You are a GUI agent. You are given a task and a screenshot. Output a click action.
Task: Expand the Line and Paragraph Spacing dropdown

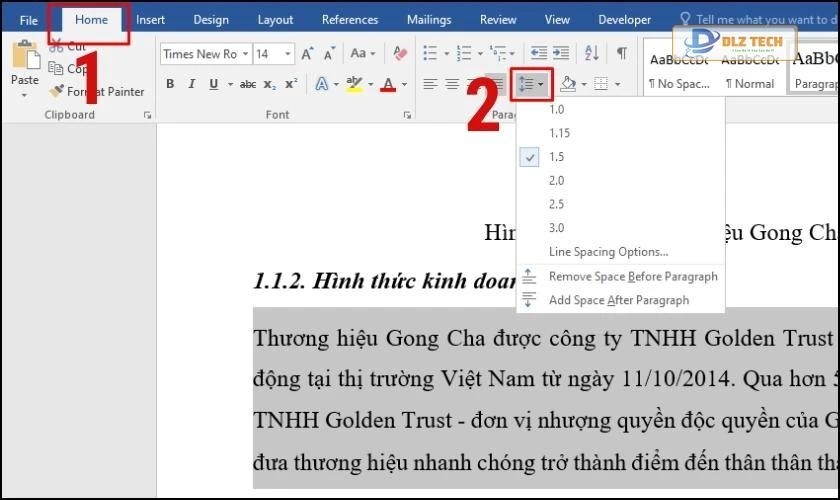point(533,84)
